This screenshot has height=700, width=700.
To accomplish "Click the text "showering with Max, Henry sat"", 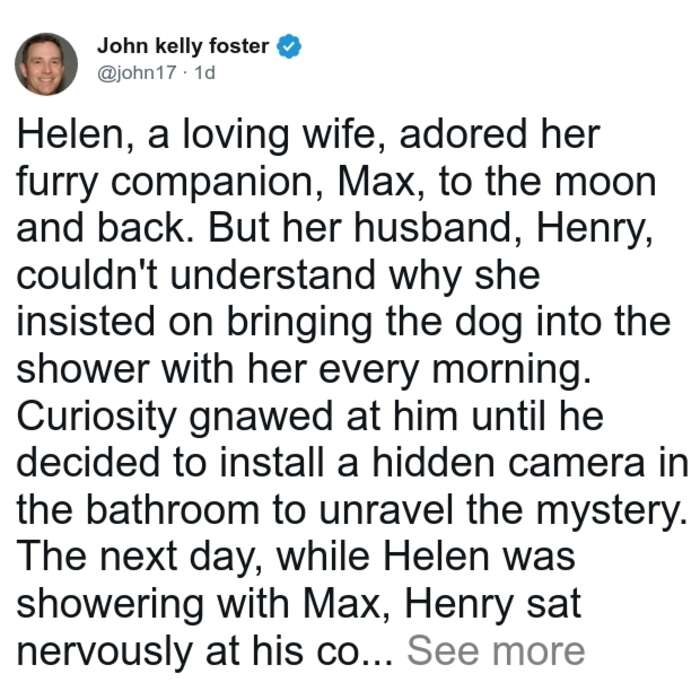I will [x=299, y=606].
